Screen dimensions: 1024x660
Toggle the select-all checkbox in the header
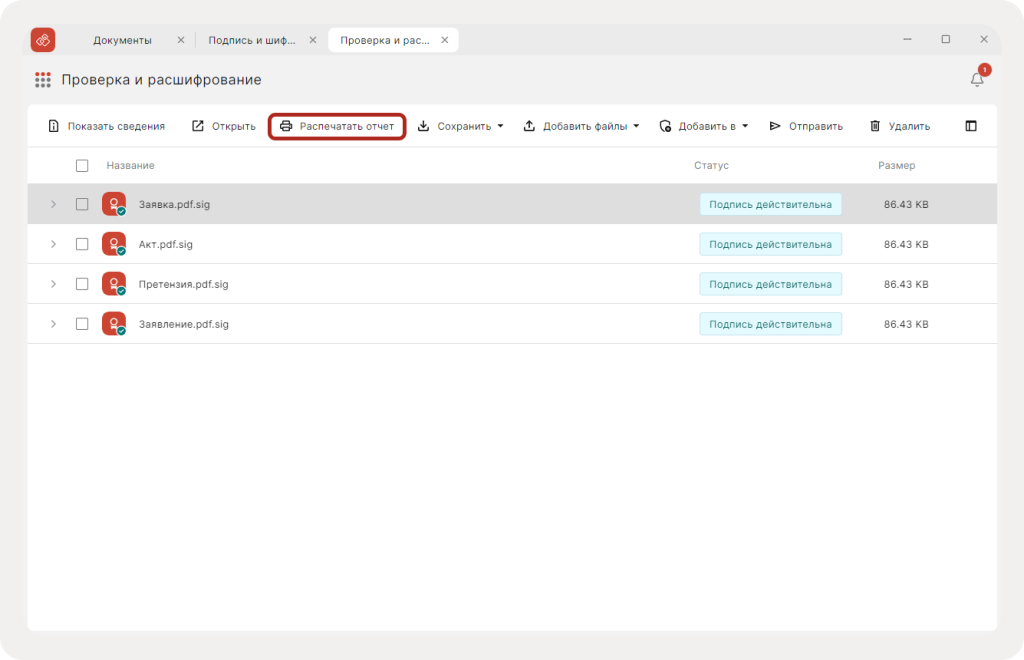[x=82, y=165]
